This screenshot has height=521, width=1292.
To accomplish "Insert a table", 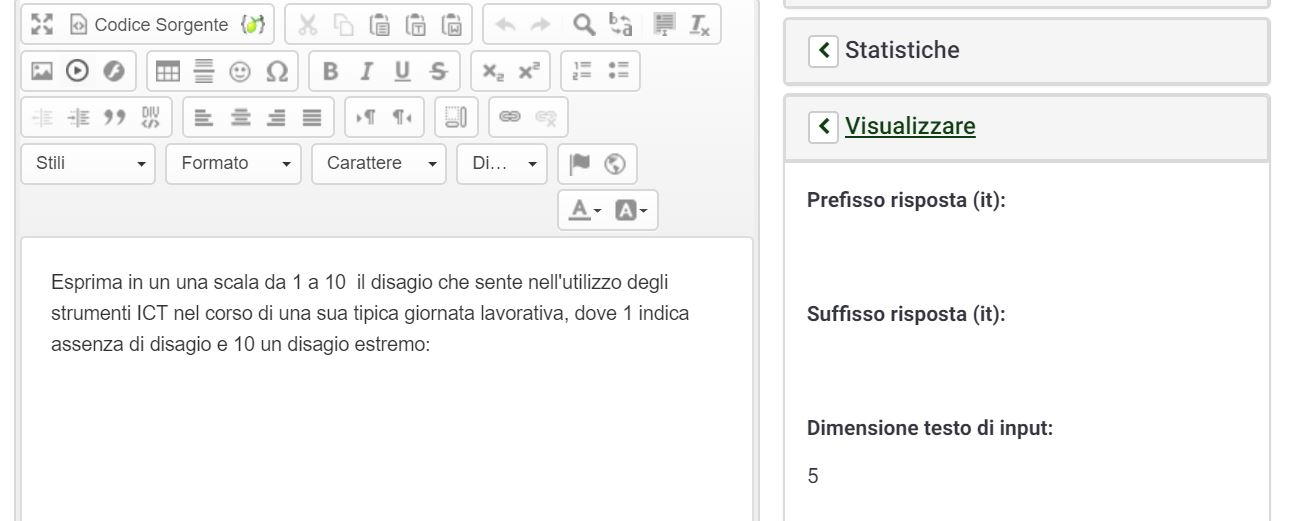I will click(x=169, y=71).
